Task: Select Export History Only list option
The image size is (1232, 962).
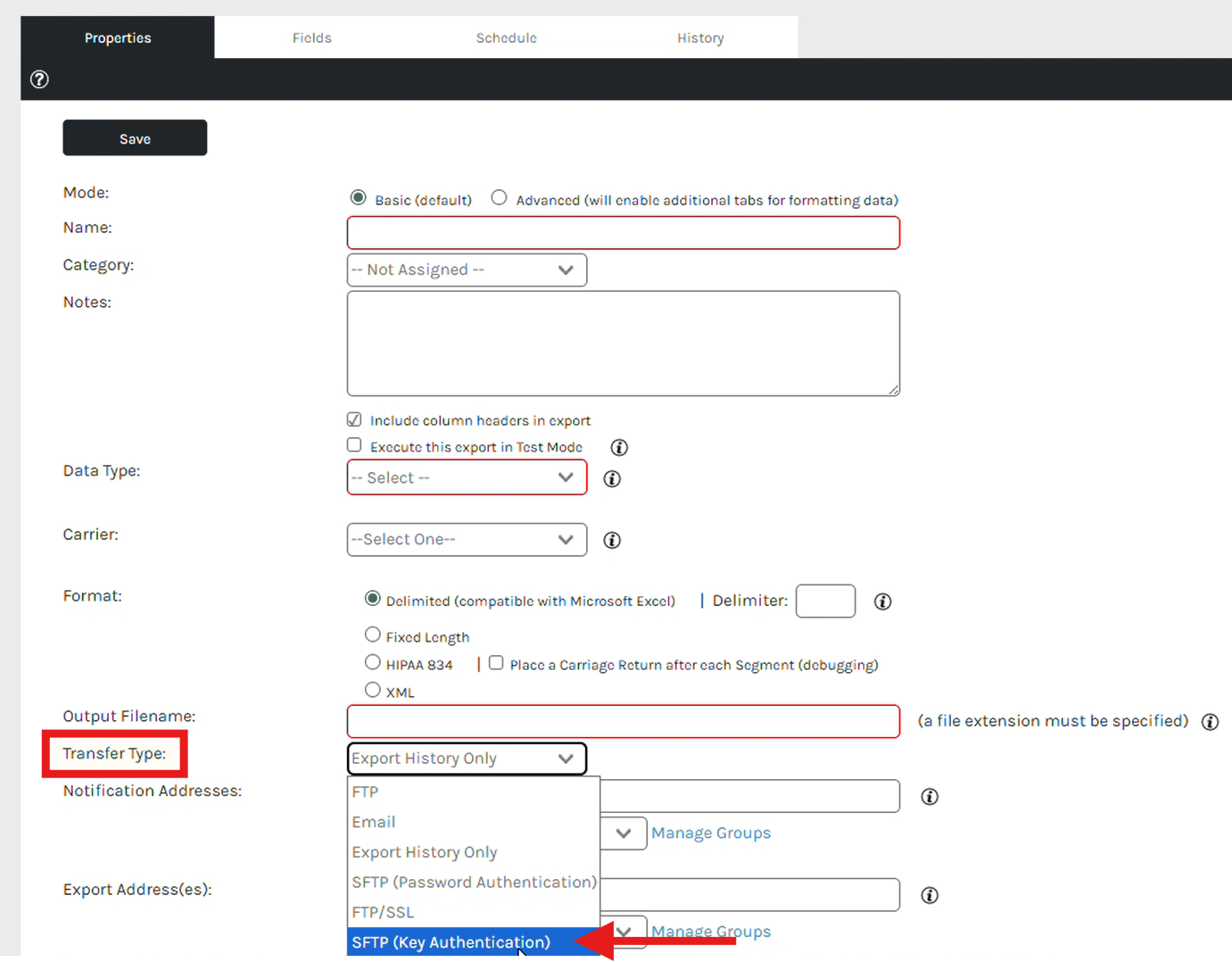Action: point(474,852)
